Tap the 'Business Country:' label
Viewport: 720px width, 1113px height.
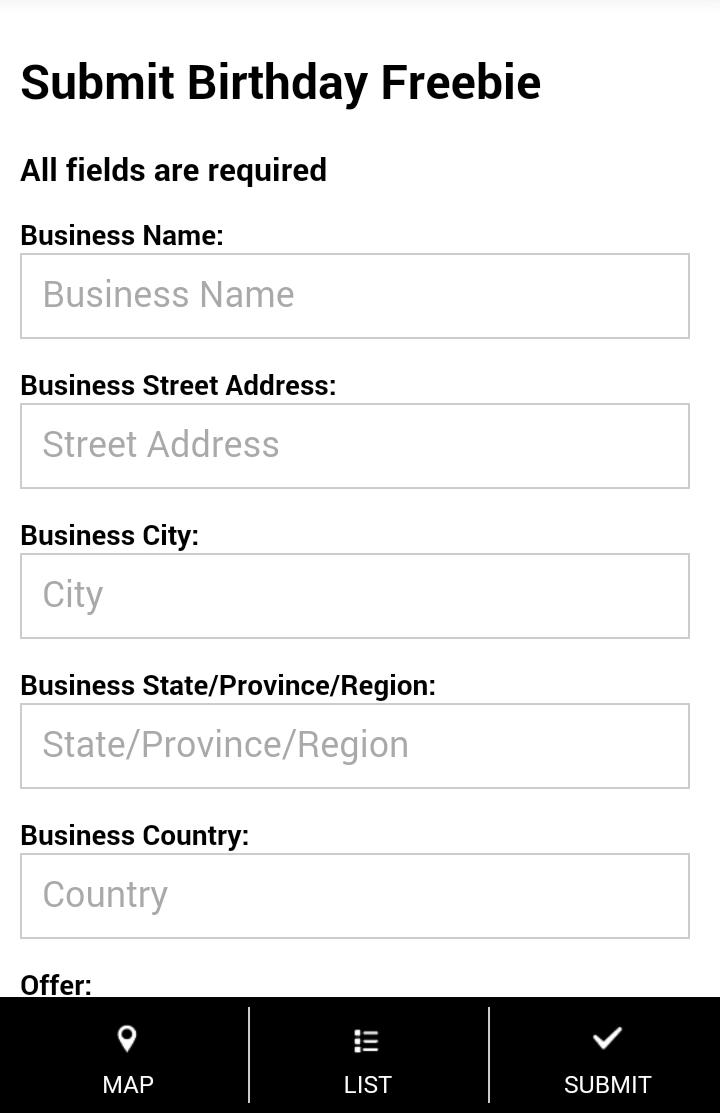tap(135, 835)
